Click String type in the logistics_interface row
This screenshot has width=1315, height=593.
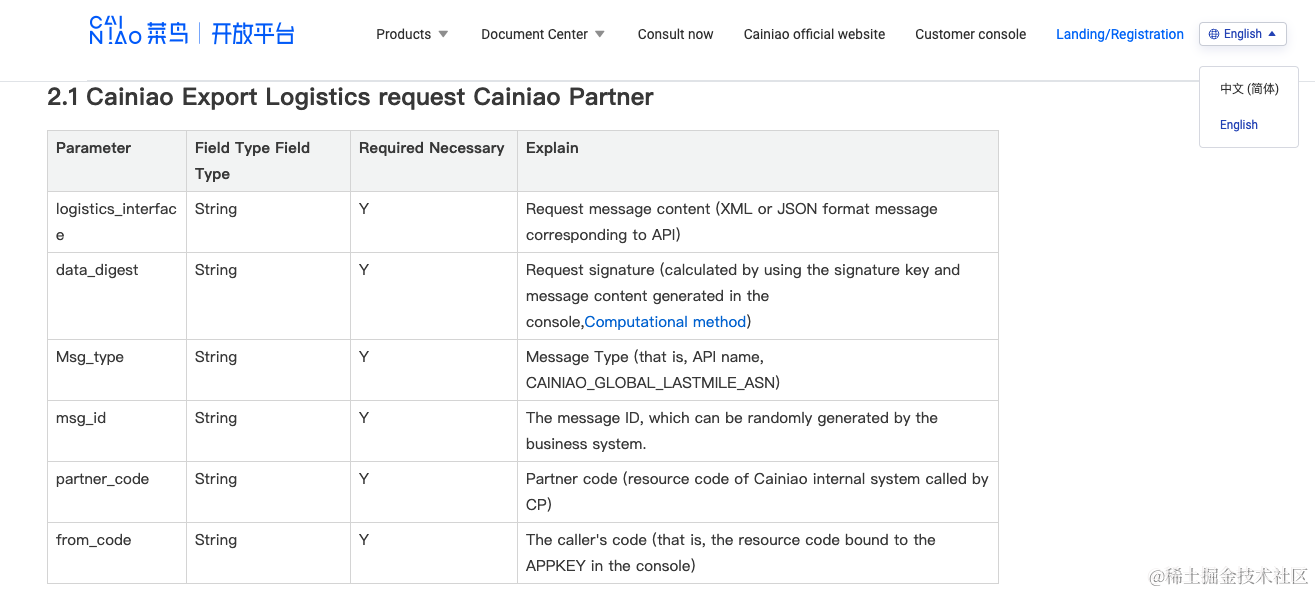coord(216,209)
